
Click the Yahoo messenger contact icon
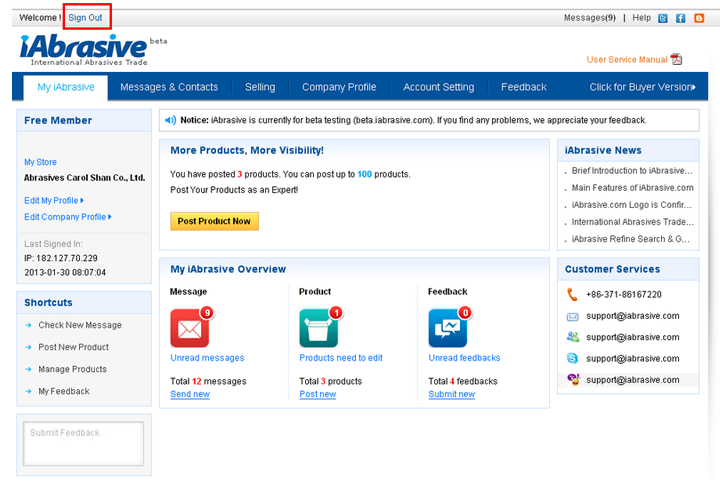[573, 379]
